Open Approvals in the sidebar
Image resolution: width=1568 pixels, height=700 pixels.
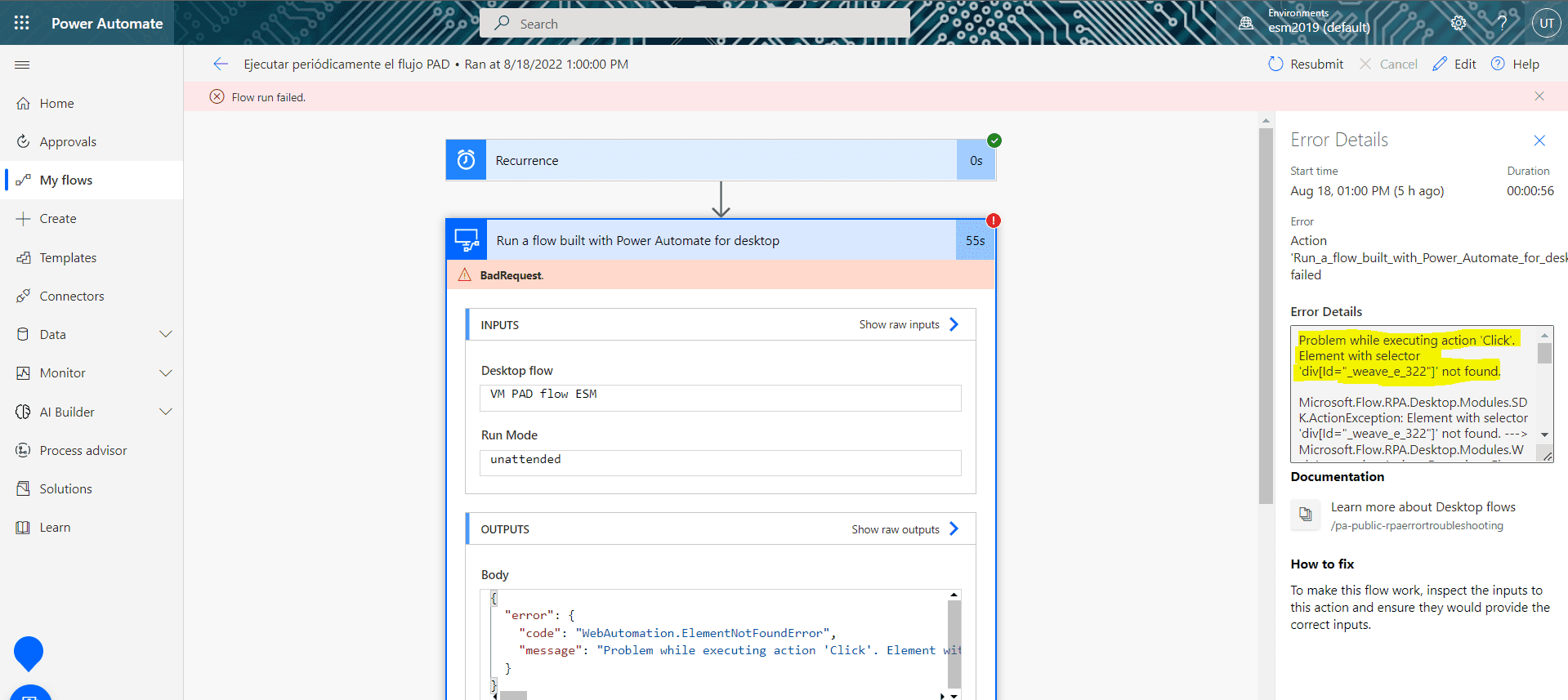[92, 141]
